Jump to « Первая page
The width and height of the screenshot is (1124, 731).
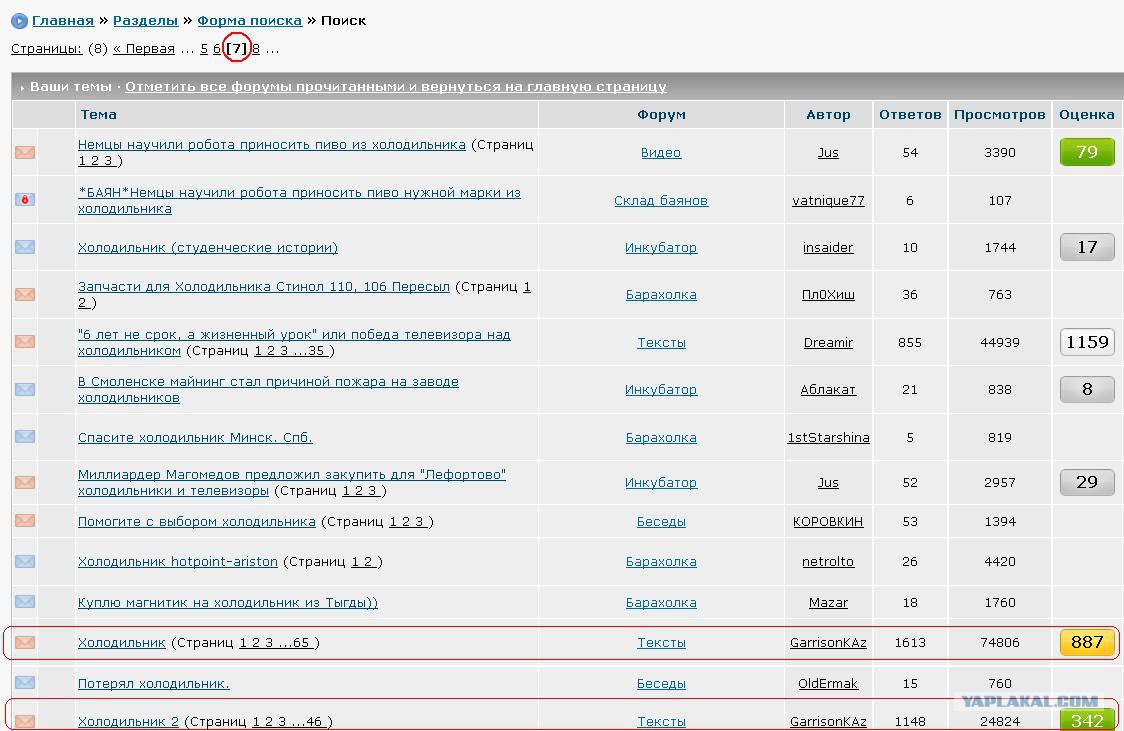pos(144,49)
